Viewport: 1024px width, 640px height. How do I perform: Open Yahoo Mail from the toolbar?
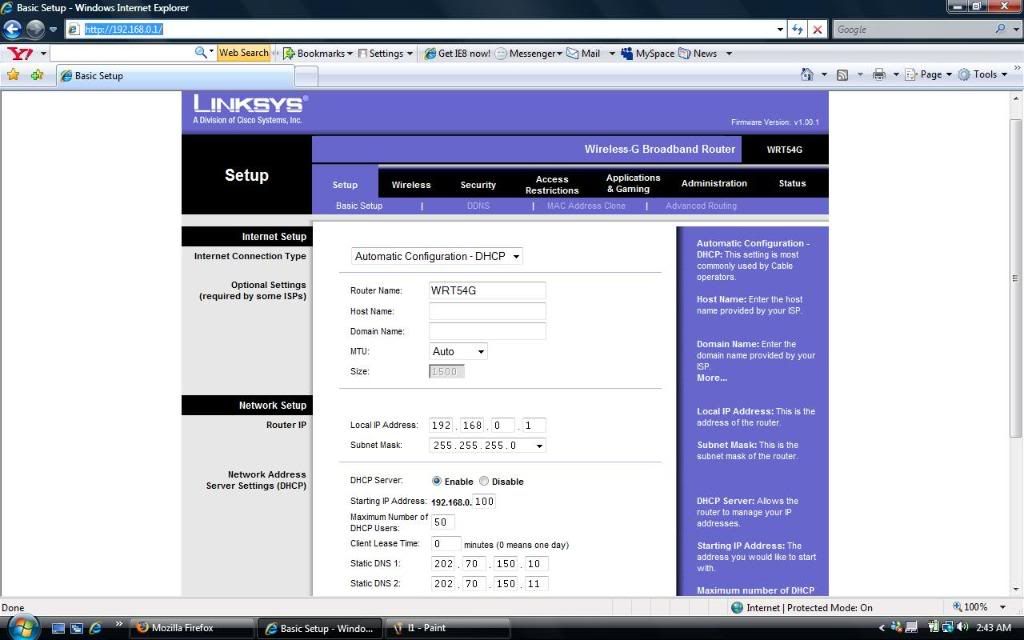coord(583,54)
